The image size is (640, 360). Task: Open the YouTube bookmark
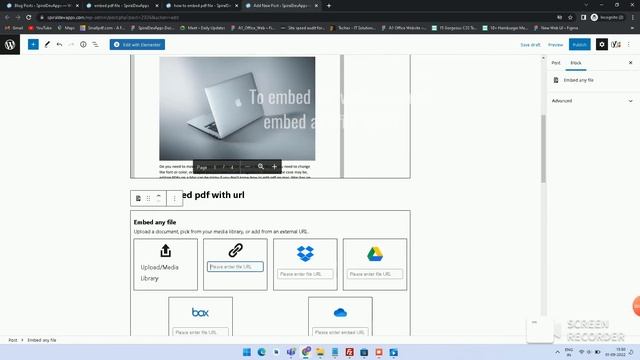click(x=40, y=28)
